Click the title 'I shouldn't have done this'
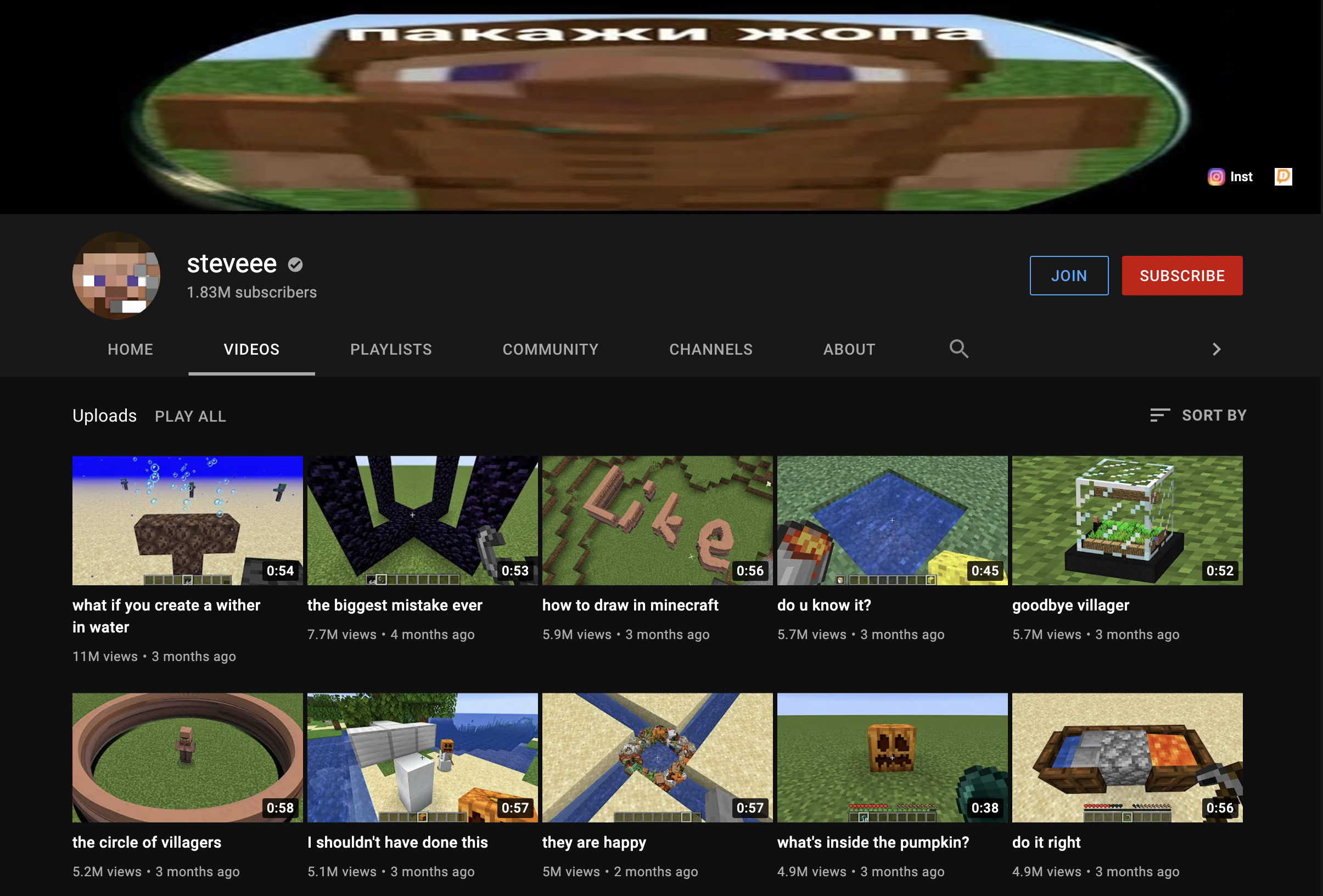 pyautogui.click(x=397, y=843)
